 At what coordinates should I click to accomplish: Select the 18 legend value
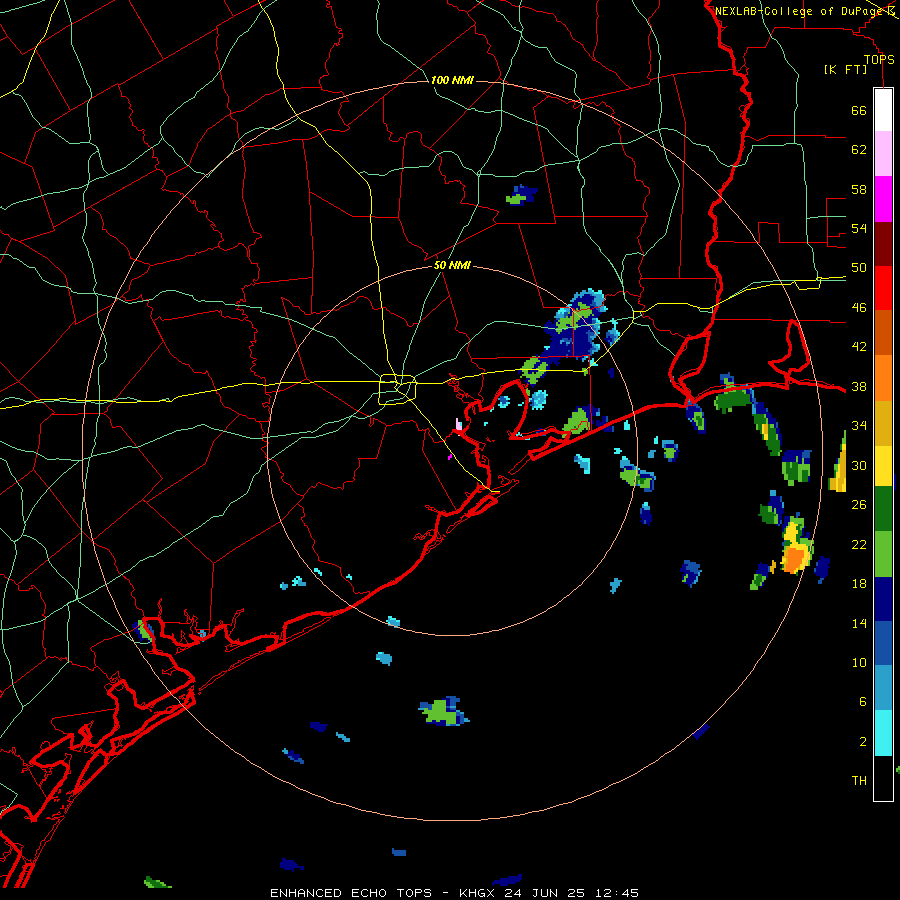pos(859,584)
